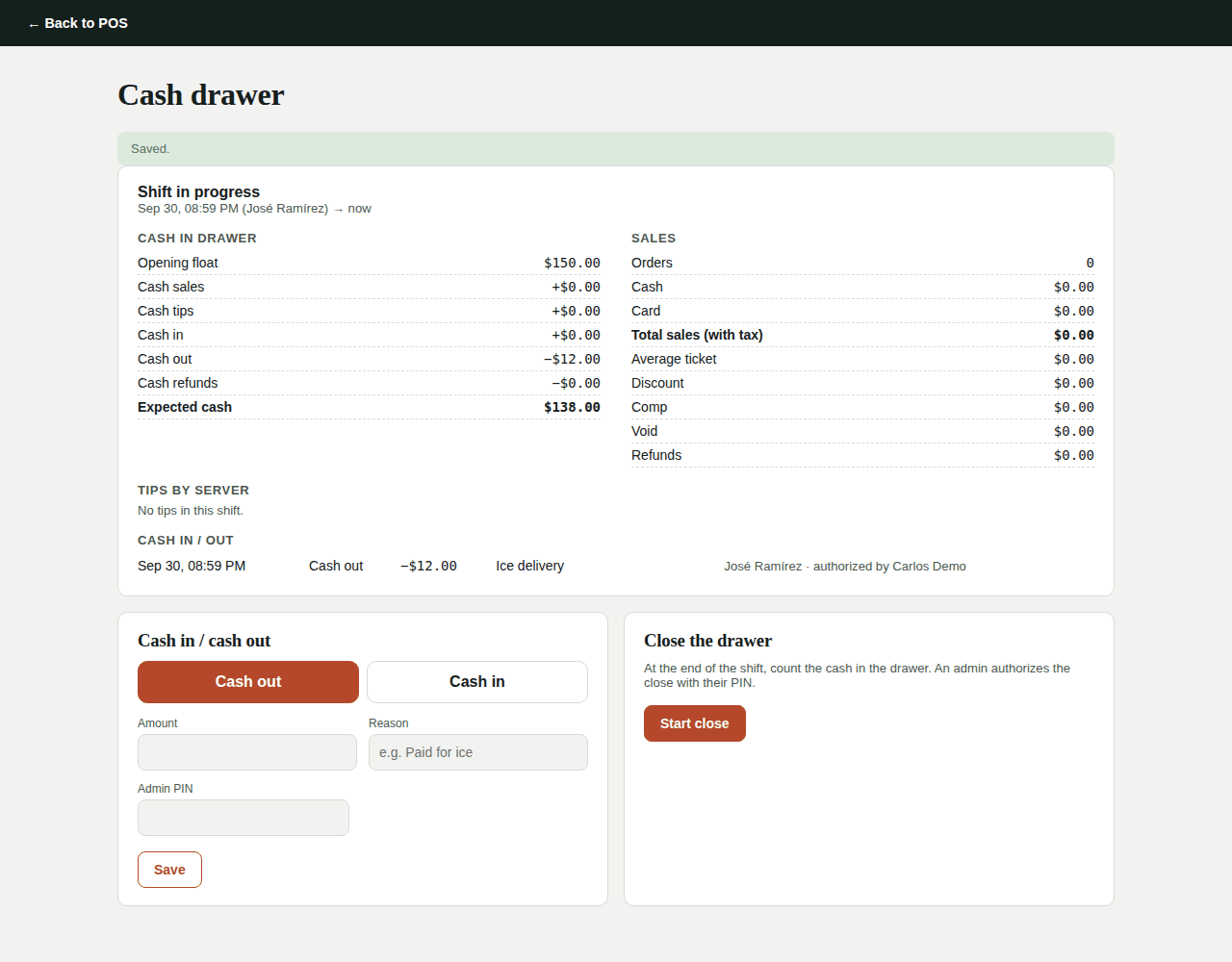Click the 'No tips in this shift.' text
Image resolution: width=1232 pixels, height=962 pixels.
coord(191,511)
